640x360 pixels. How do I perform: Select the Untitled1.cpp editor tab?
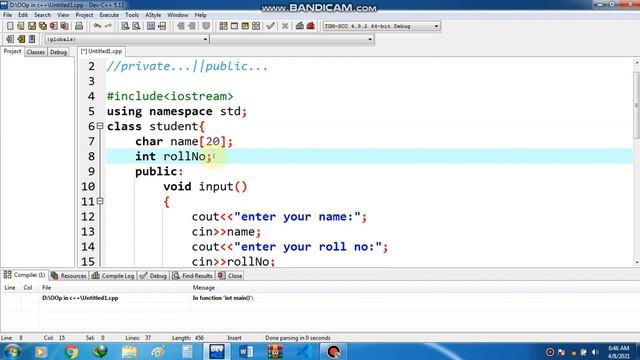click(101, 51)
